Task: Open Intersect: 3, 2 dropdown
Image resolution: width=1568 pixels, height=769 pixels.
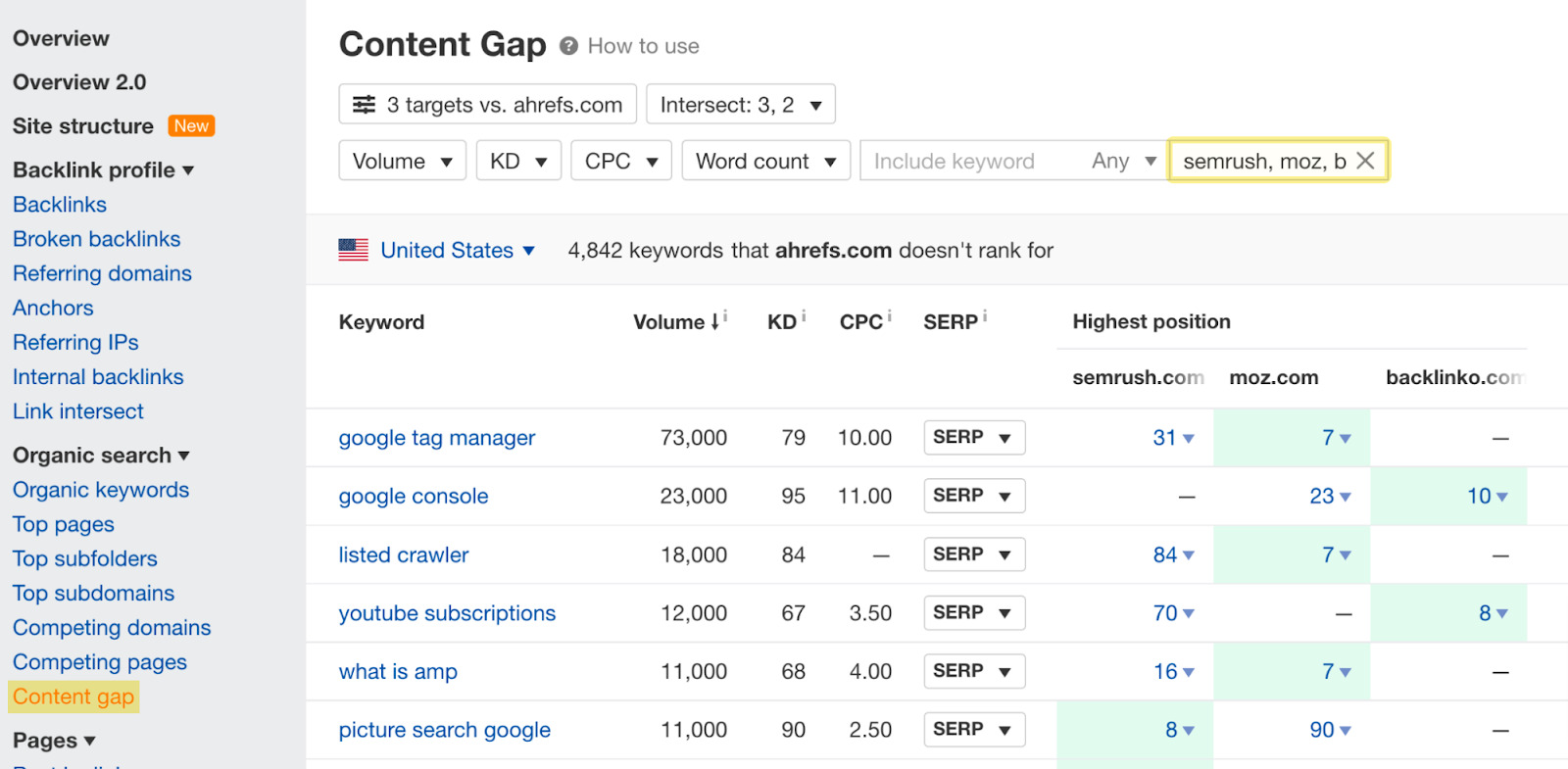Action: (741, 104)
